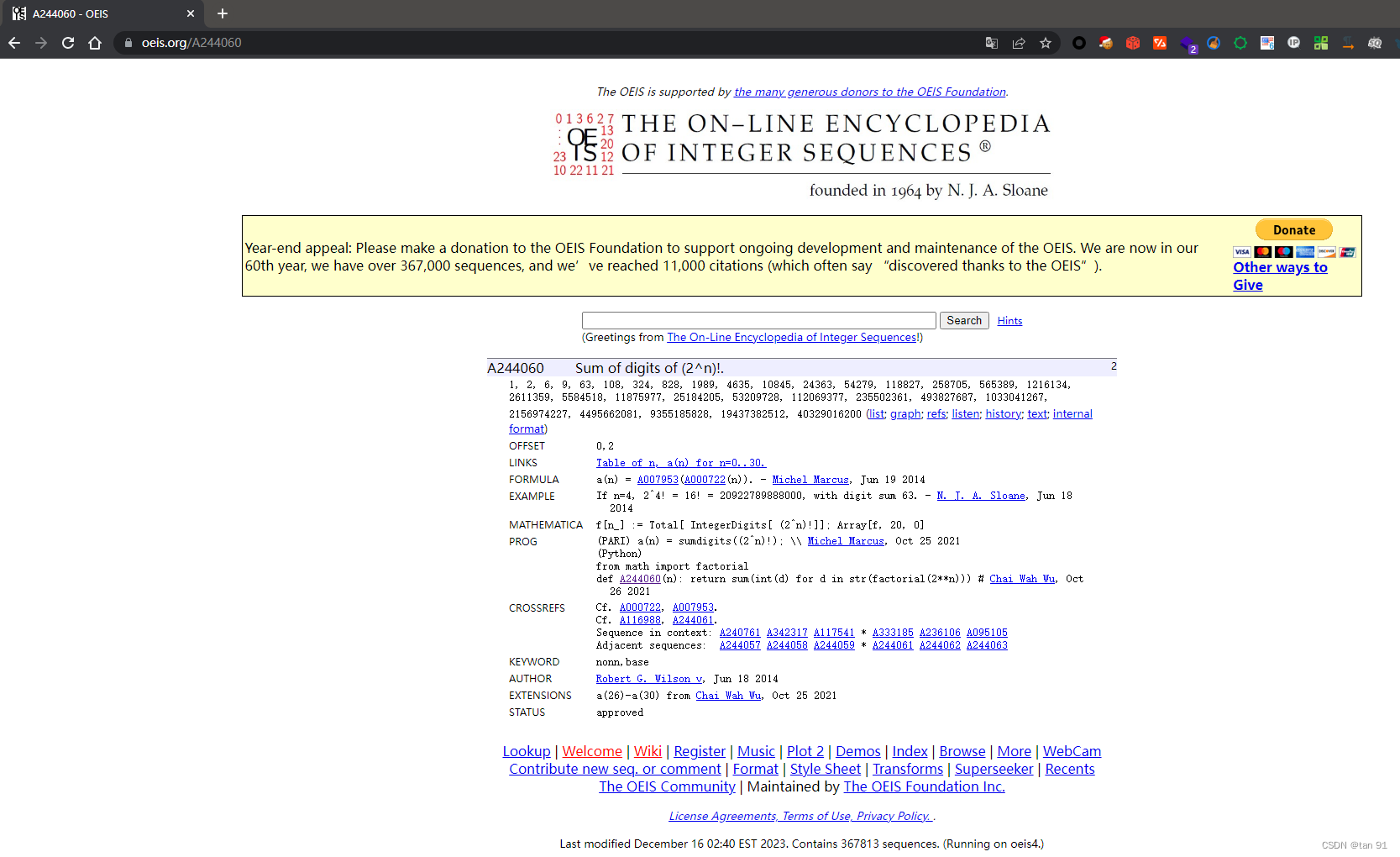This screenshot has height=857, width=1400.
Task: Click the sequence number 2 indicator
Action: point(1114,366)
